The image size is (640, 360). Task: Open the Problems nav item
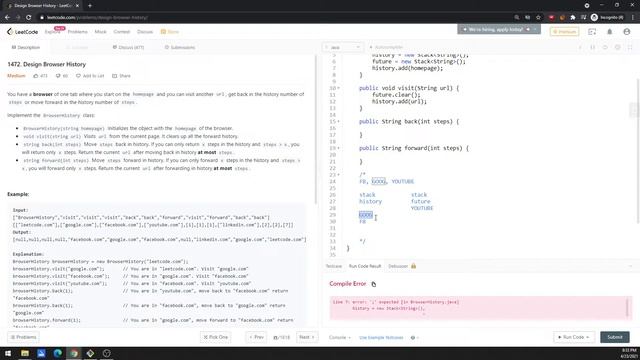pos(78,31)
